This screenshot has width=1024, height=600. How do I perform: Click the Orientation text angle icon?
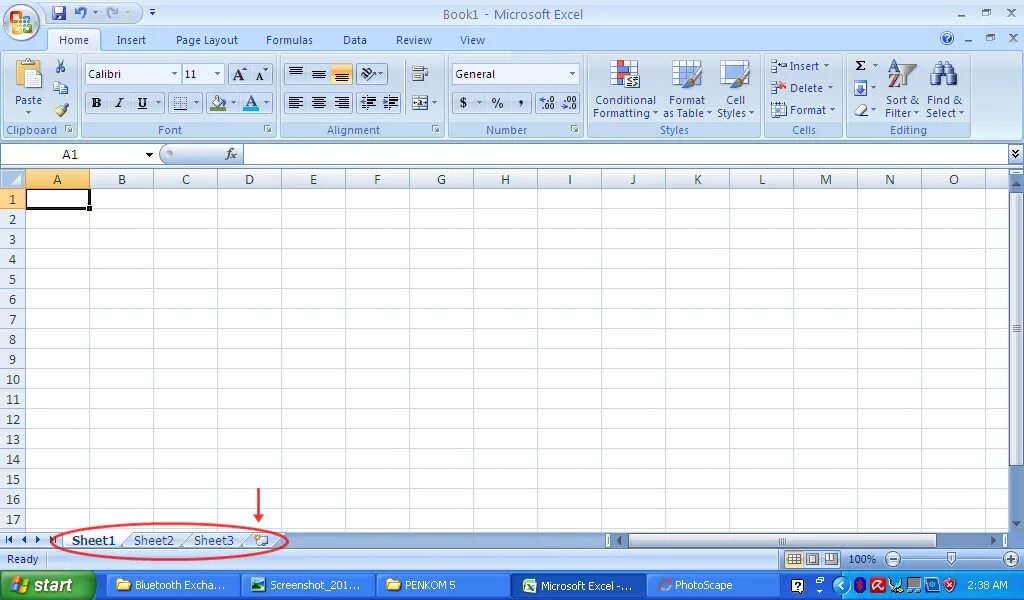[x=368, y=74]
